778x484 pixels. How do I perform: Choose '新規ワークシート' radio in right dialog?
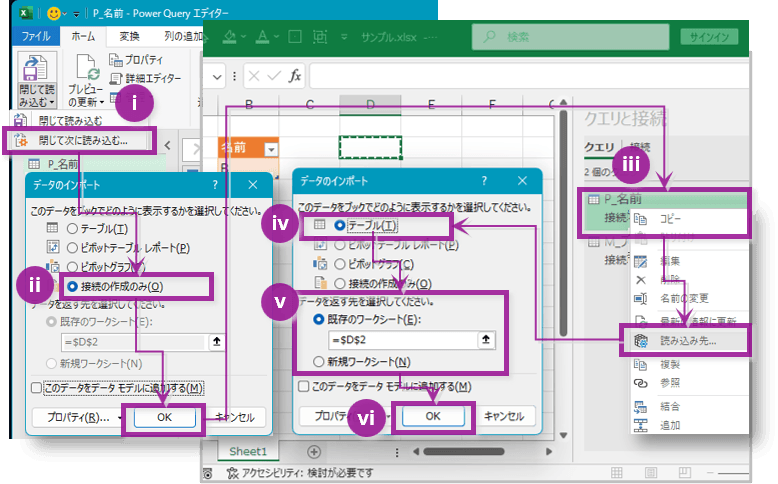point(320,362)
